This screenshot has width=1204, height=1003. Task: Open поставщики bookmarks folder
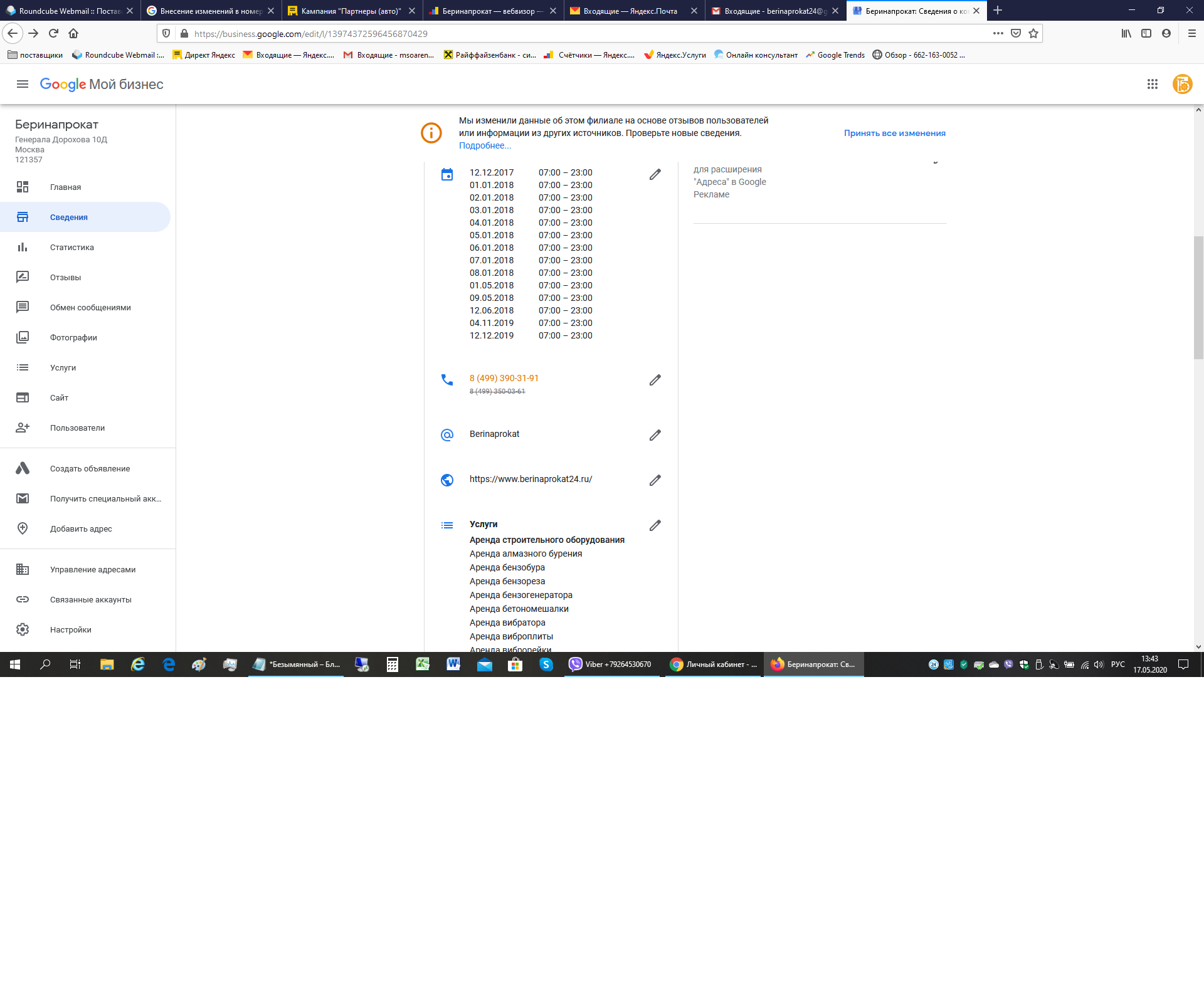(35, 55)
